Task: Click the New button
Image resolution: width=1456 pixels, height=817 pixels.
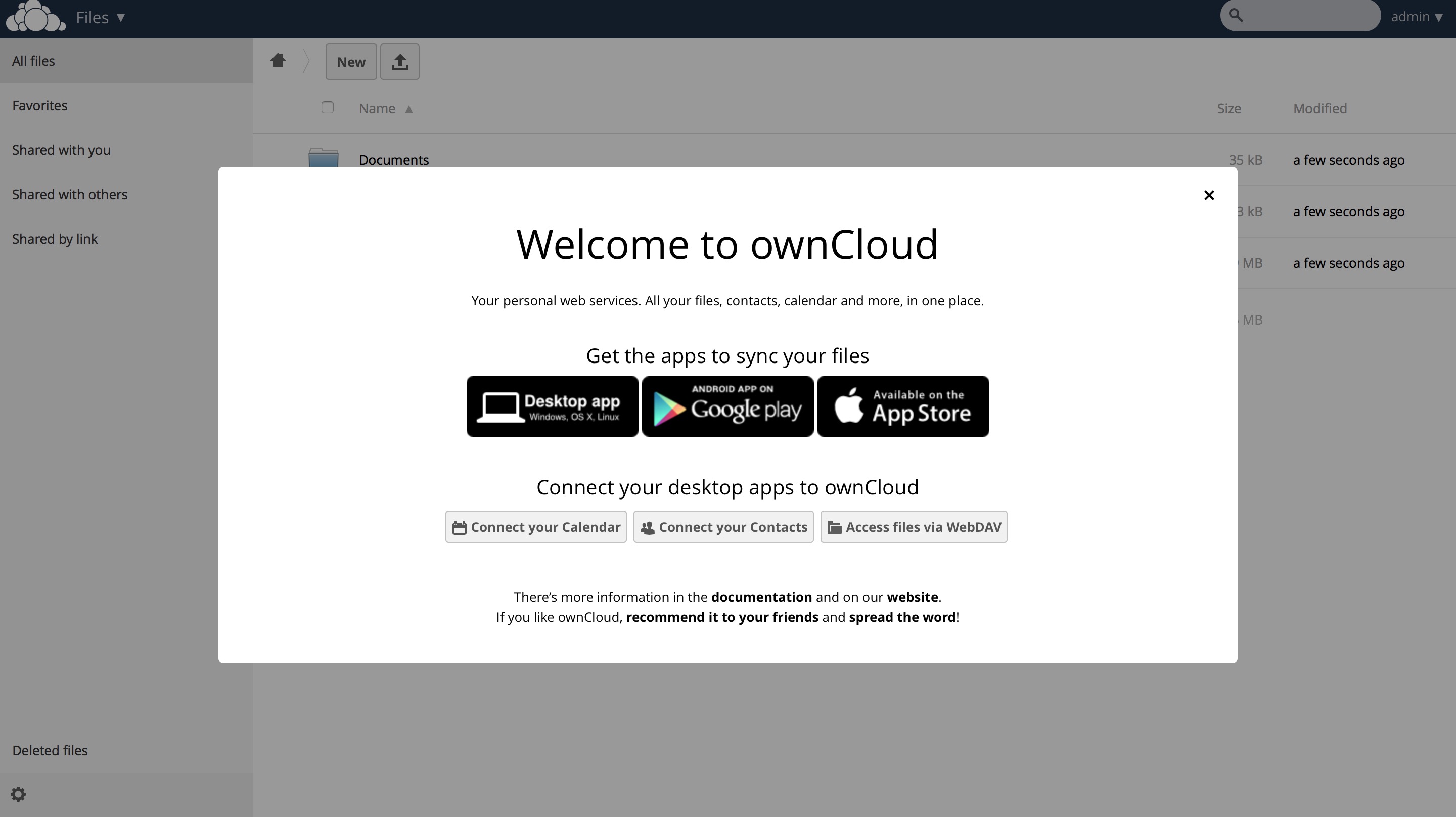Action: pos(351,62)
